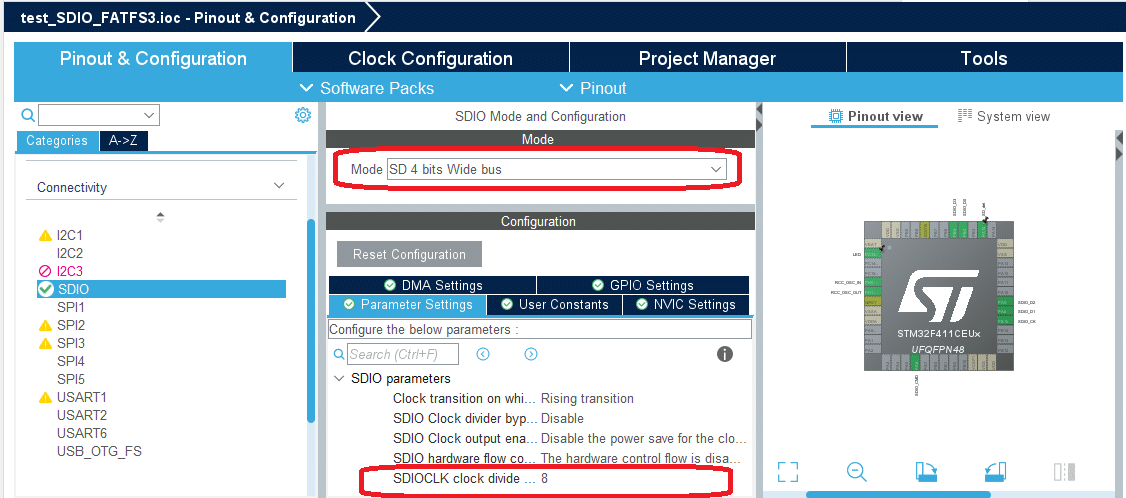Screen dimensions: 1126x498
Task: Click the I2C3 disabled icon
Action: click(x=45, y=271)
